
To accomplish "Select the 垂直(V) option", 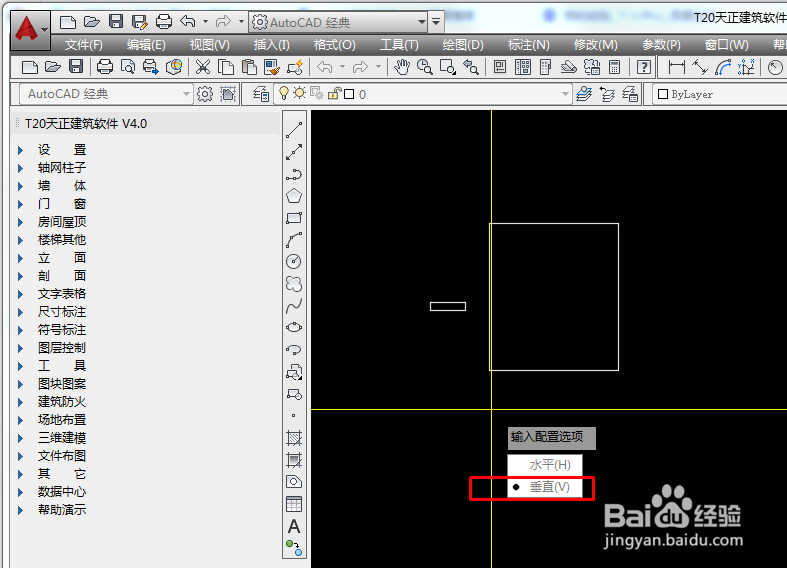I will tap(545, 487).
